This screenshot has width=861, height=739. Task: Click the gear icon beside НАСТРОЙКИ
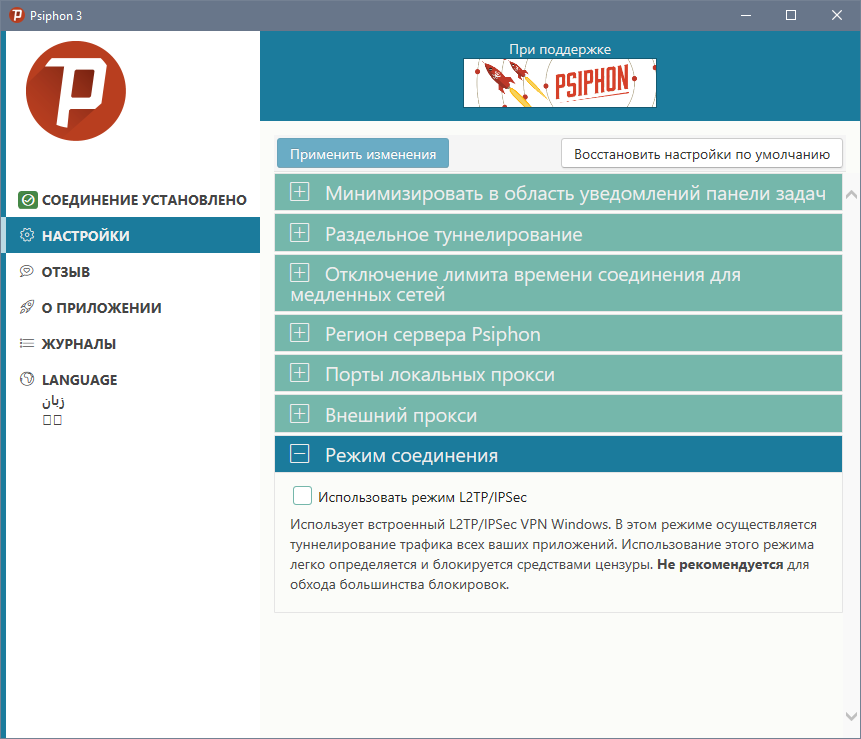(x=27, y=235)
